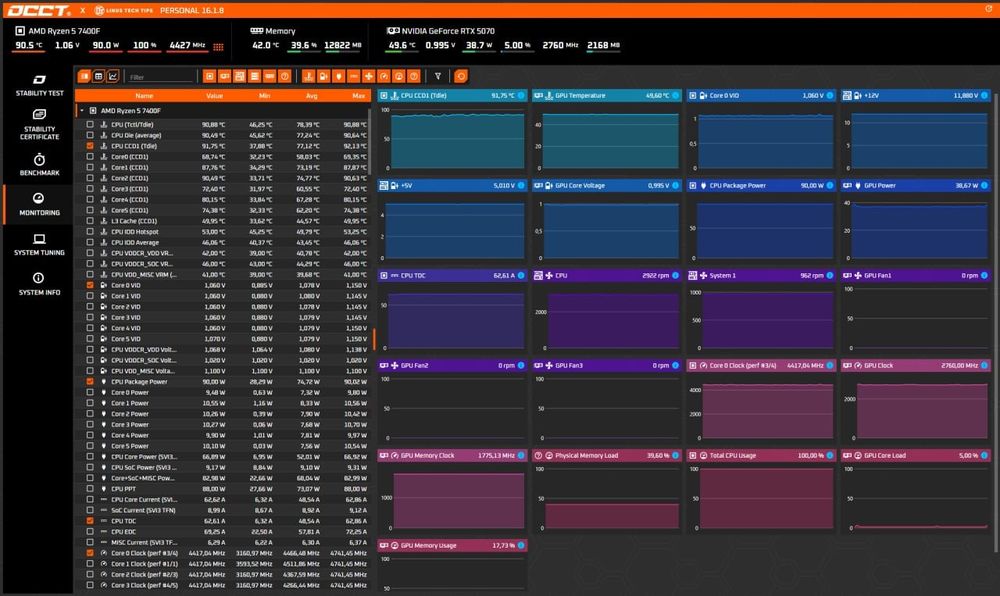Toggle the fan sensor filter icon
Screen dimensions: 1000x596
(x=369, y=76)
